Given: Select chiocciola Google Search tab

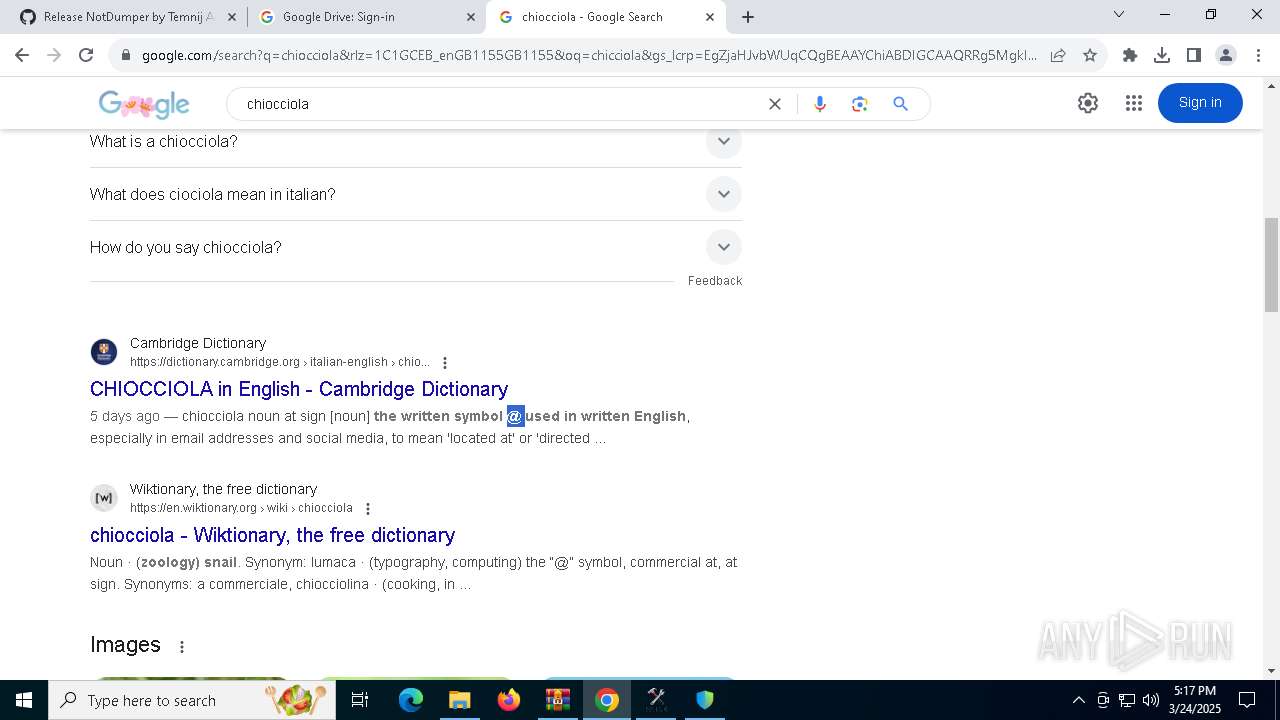Looking at the screenshot, I should point(605,17).
